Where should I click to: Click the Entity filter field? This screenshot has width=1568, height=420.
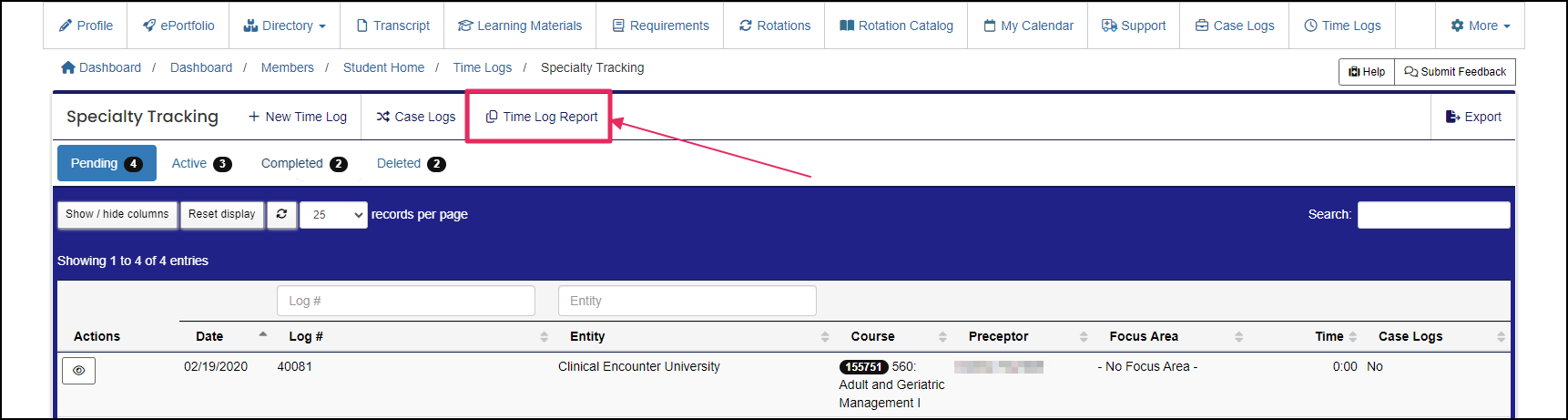[687, 301]
